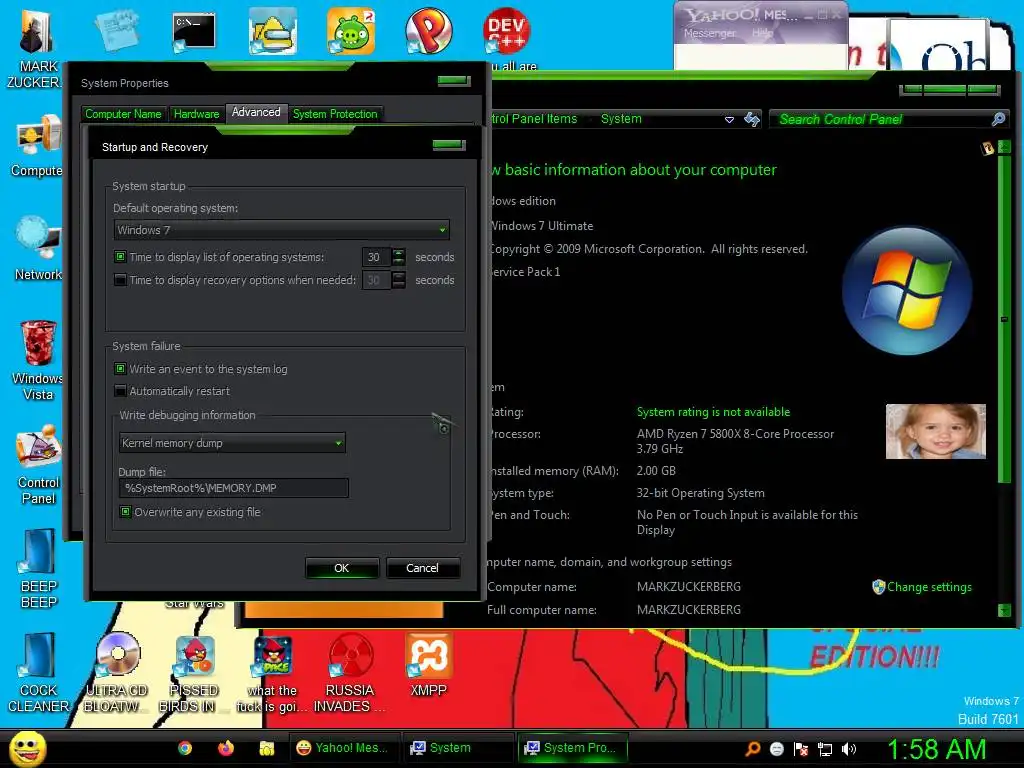The height and width of the screenshot is (768, 1024).
Task: Launch the Command Prompt desktop shortcut
Action: (x=193, y=33)
